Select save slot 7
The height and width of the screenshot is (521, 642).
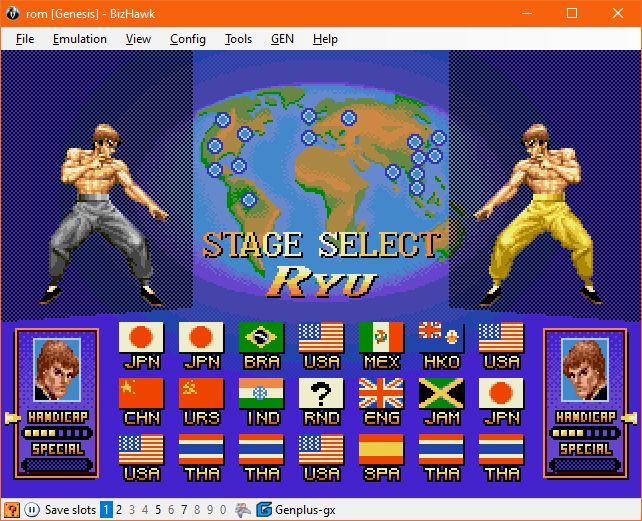tap(184, 510)
